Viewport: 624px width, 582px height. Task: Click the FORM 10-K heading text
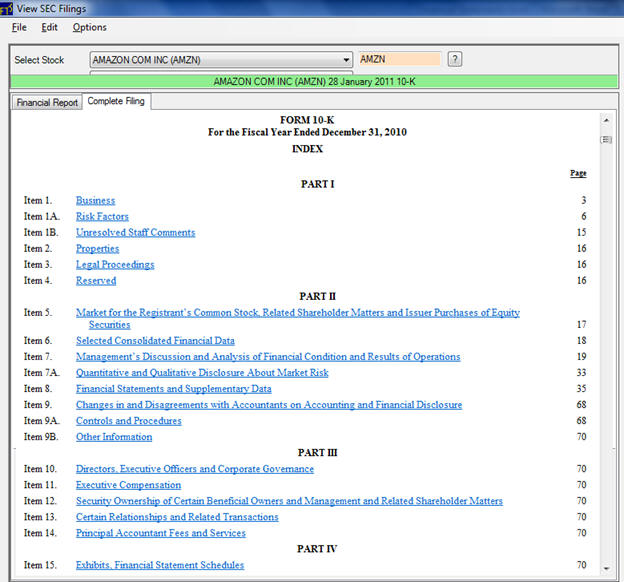pos(307,120)
